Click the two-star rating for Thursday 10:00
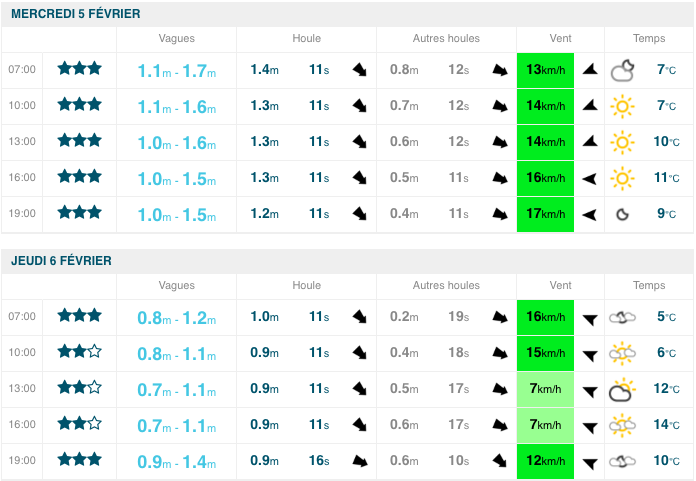The width and height of the screenshot is (696, 481). tap(79, 352)
